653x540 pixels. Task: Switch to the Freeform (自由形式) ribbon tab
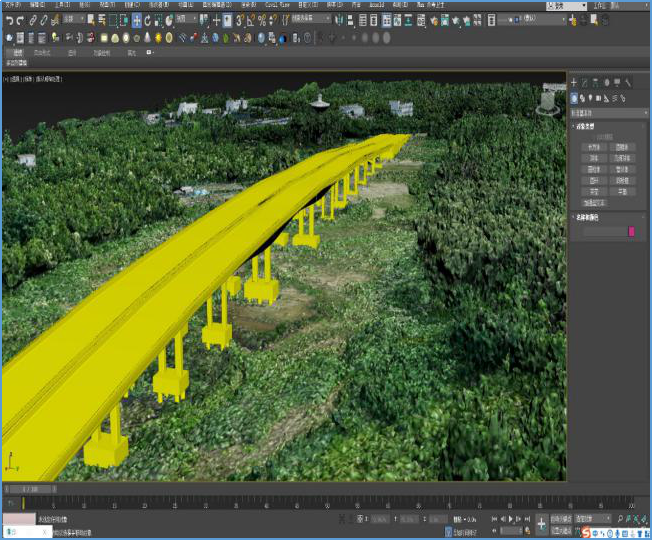tap(42, 52)
